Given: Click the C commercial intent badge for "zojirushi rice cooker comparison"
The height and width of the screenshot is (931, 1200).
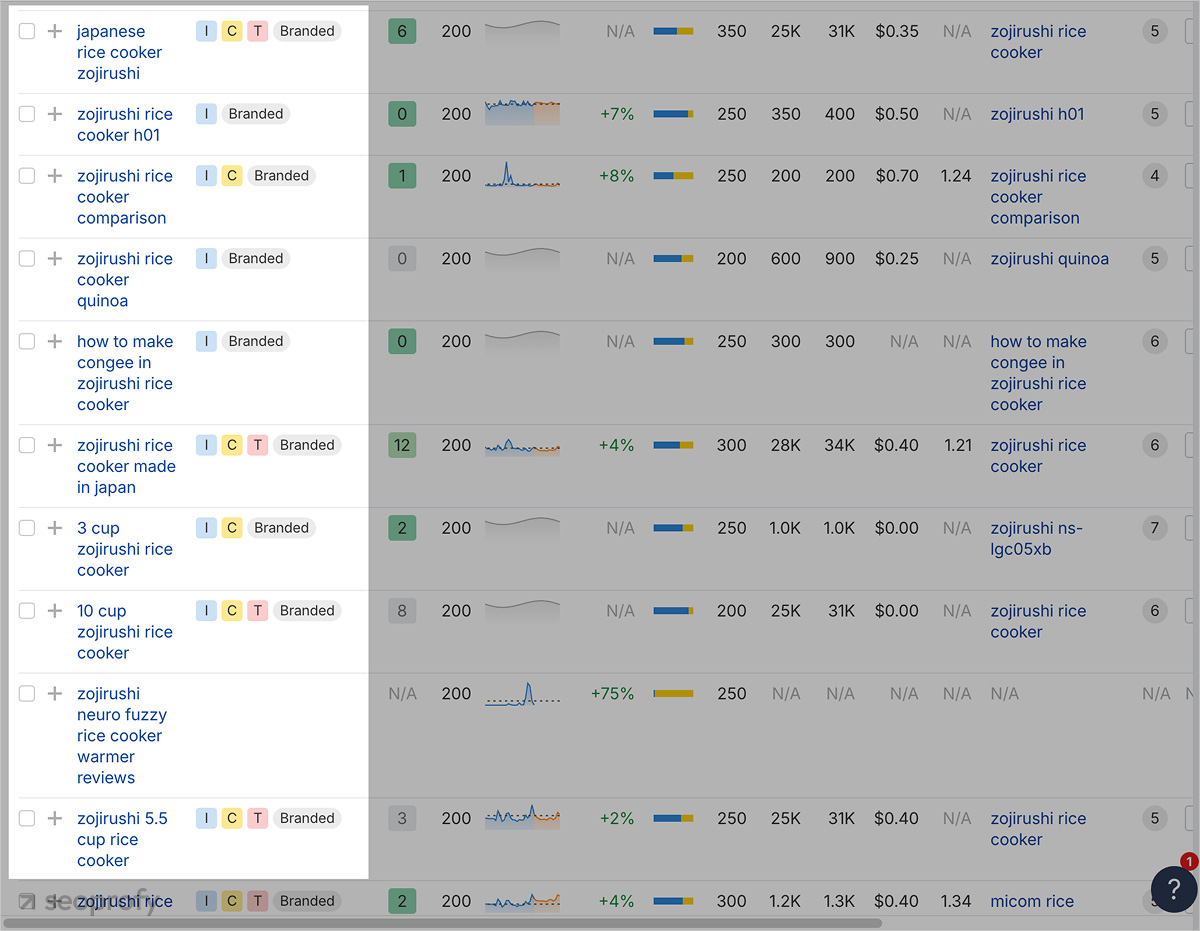Looking at the screenshot, I should 232,175.
